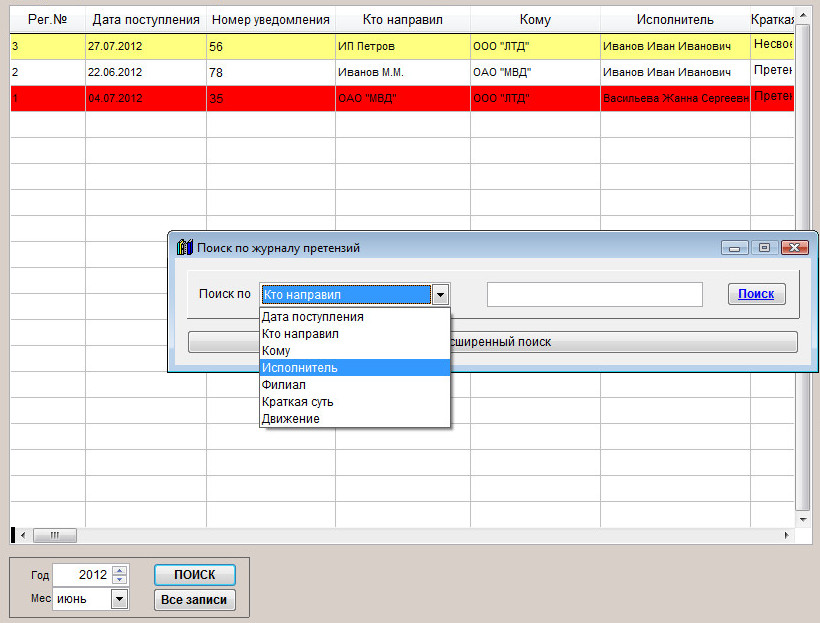Click 'Номер уведомления' column header
The image size is (820, 623).
[x=271, y=20]
